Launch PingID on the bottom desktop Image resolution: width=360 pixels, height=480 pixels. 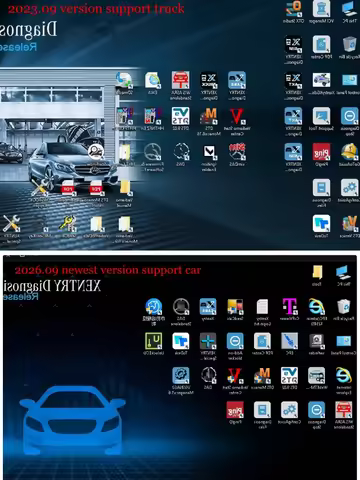(235, 410)
